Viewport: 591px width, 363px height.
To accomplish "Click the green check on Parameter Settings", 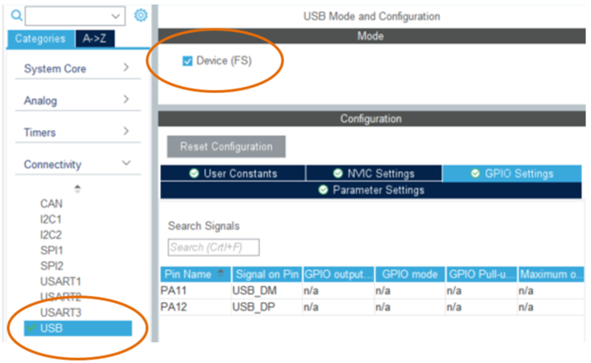I will point(323,190).
